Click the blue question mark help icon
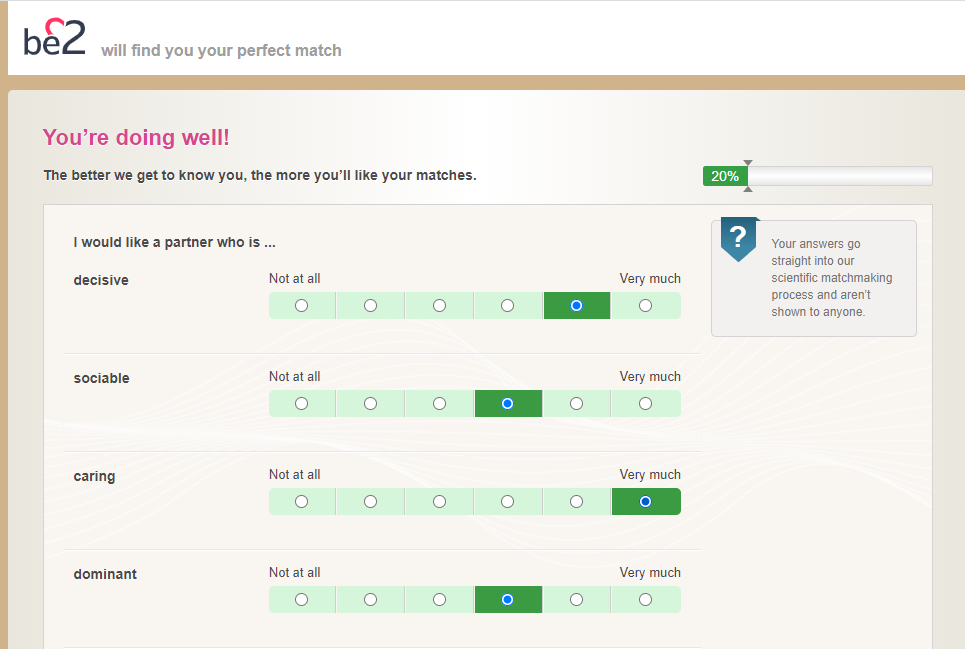 739,239
